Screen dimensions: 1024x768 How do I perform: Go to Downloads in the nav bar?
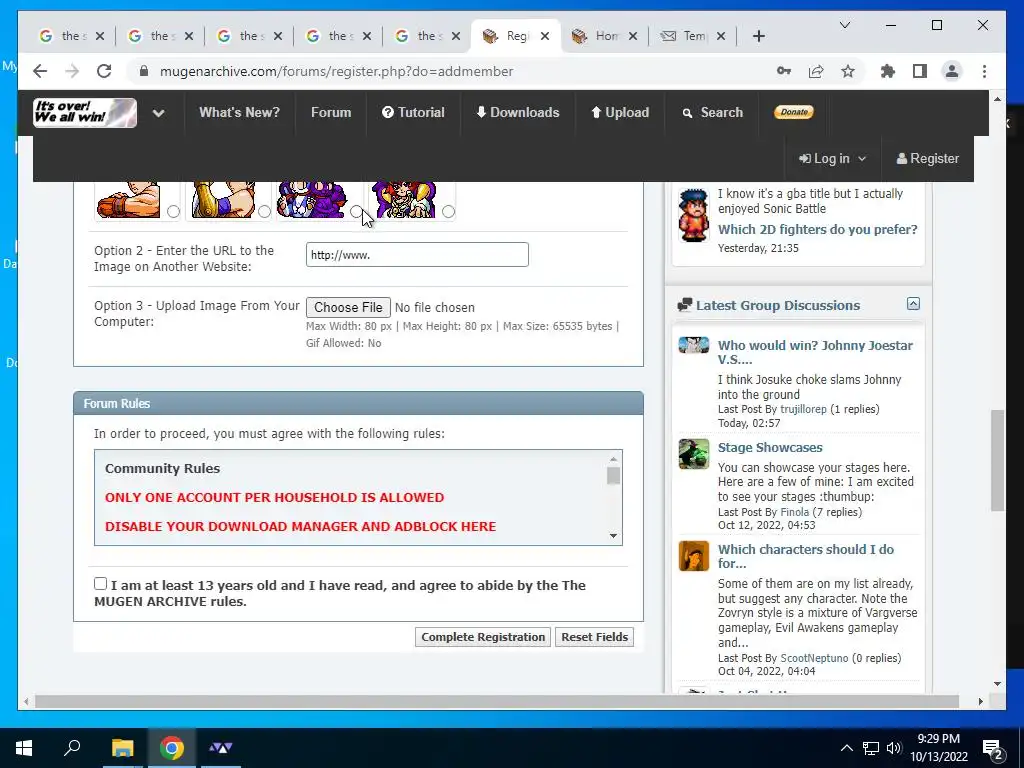[518, 112]
